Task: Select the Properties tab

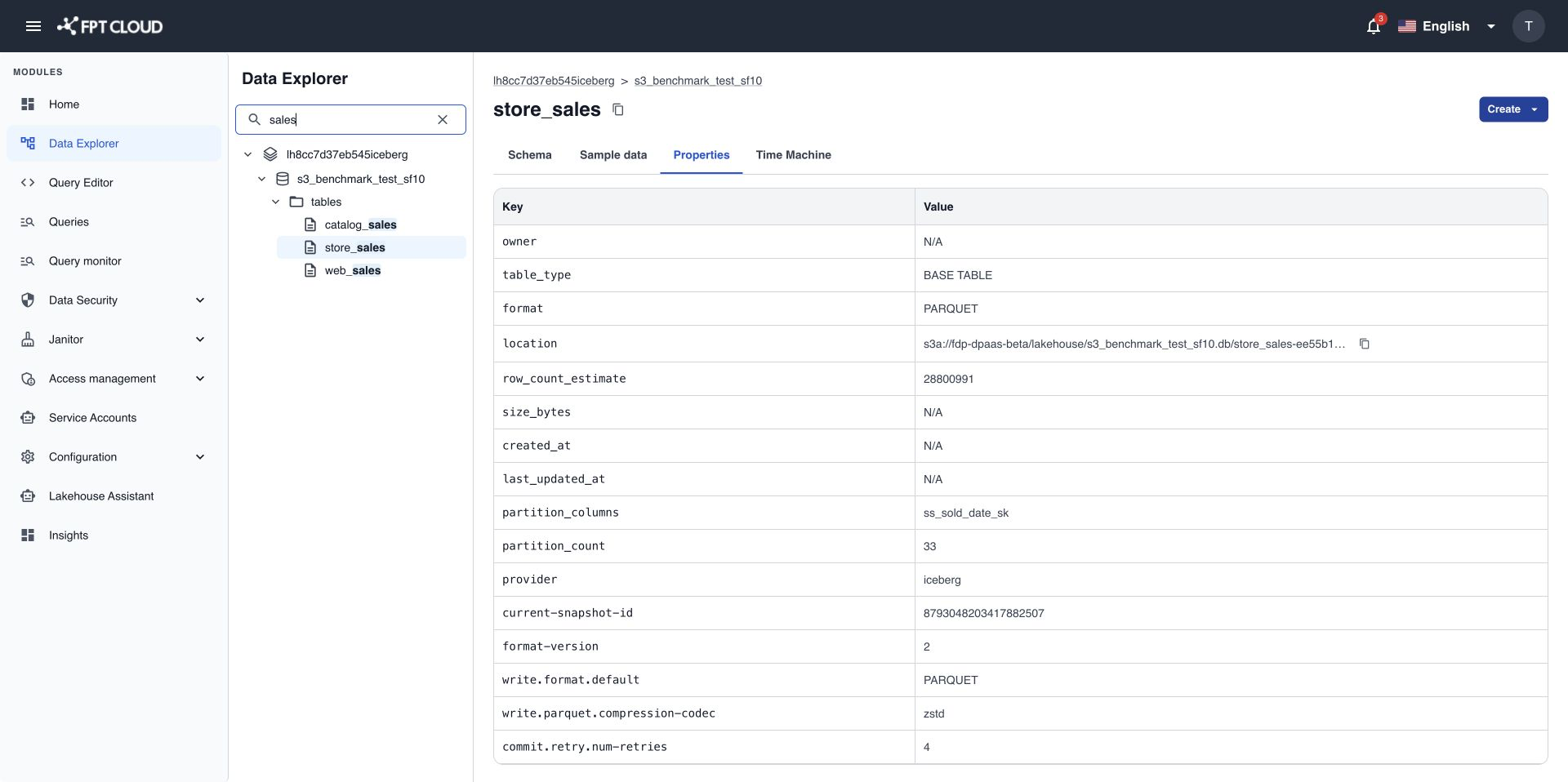Action: tap(702, 155)
